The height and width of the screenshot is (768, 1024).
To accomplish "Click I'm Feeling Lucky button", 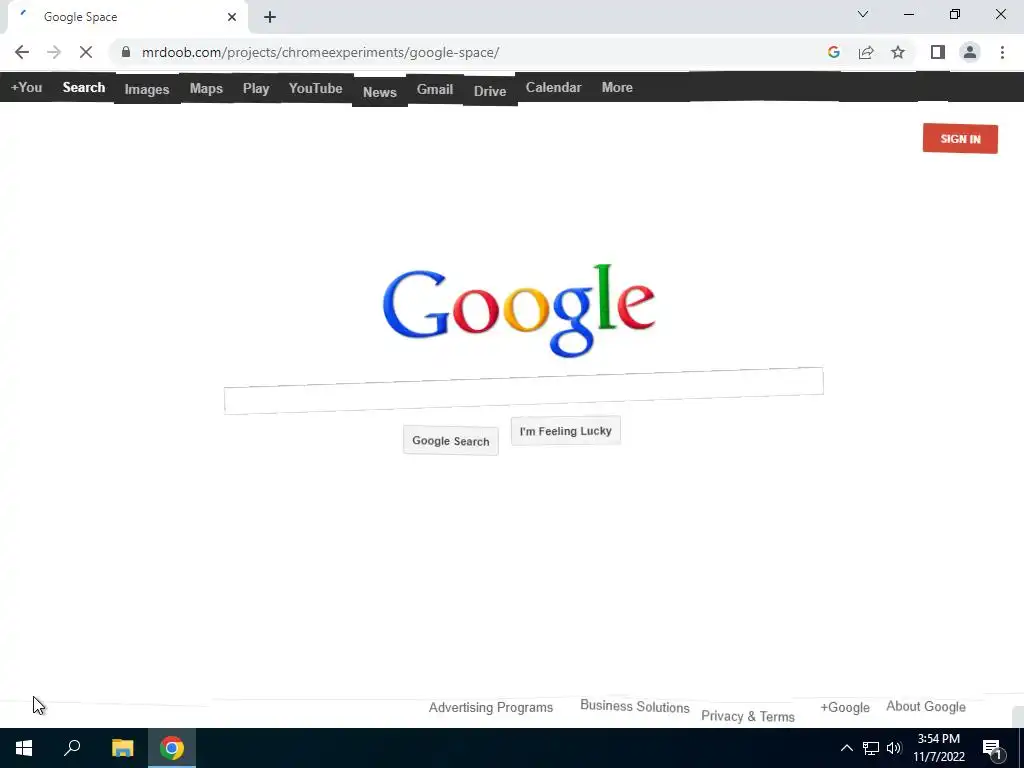I will point(566,431).
